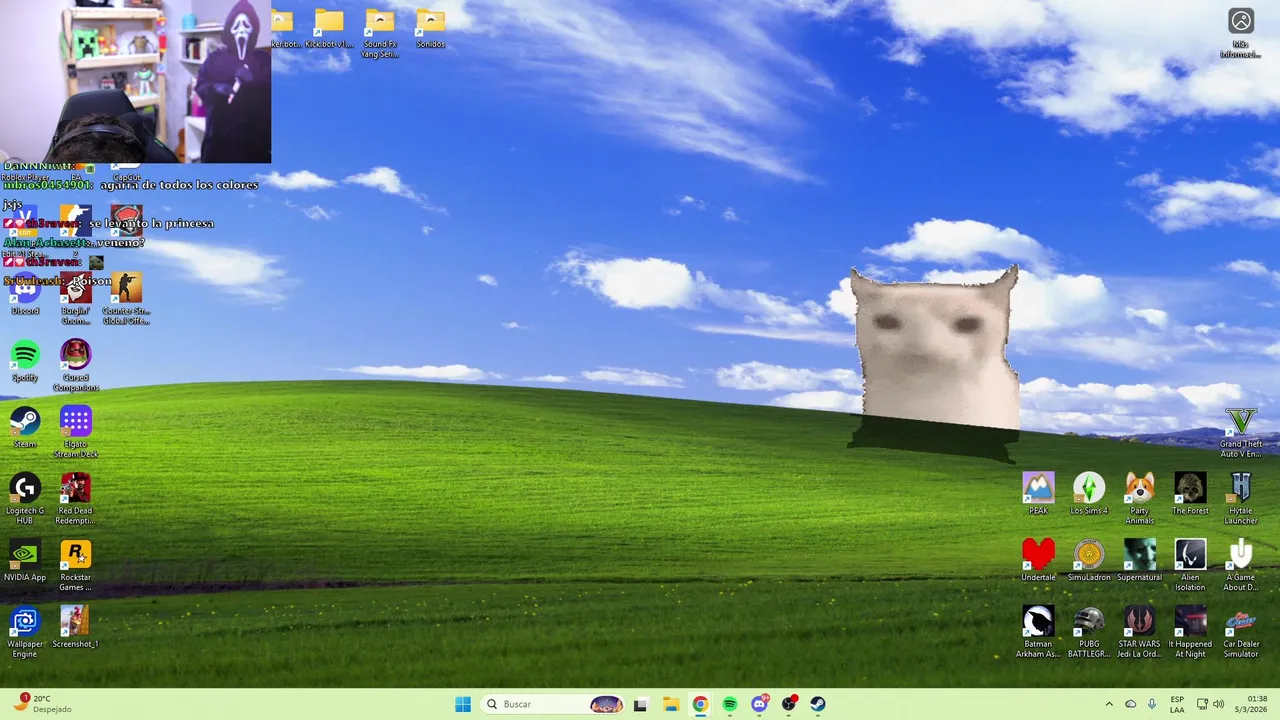Open the ESP LAA language switcher
Screen dimensions: 1280x720
1178,704
